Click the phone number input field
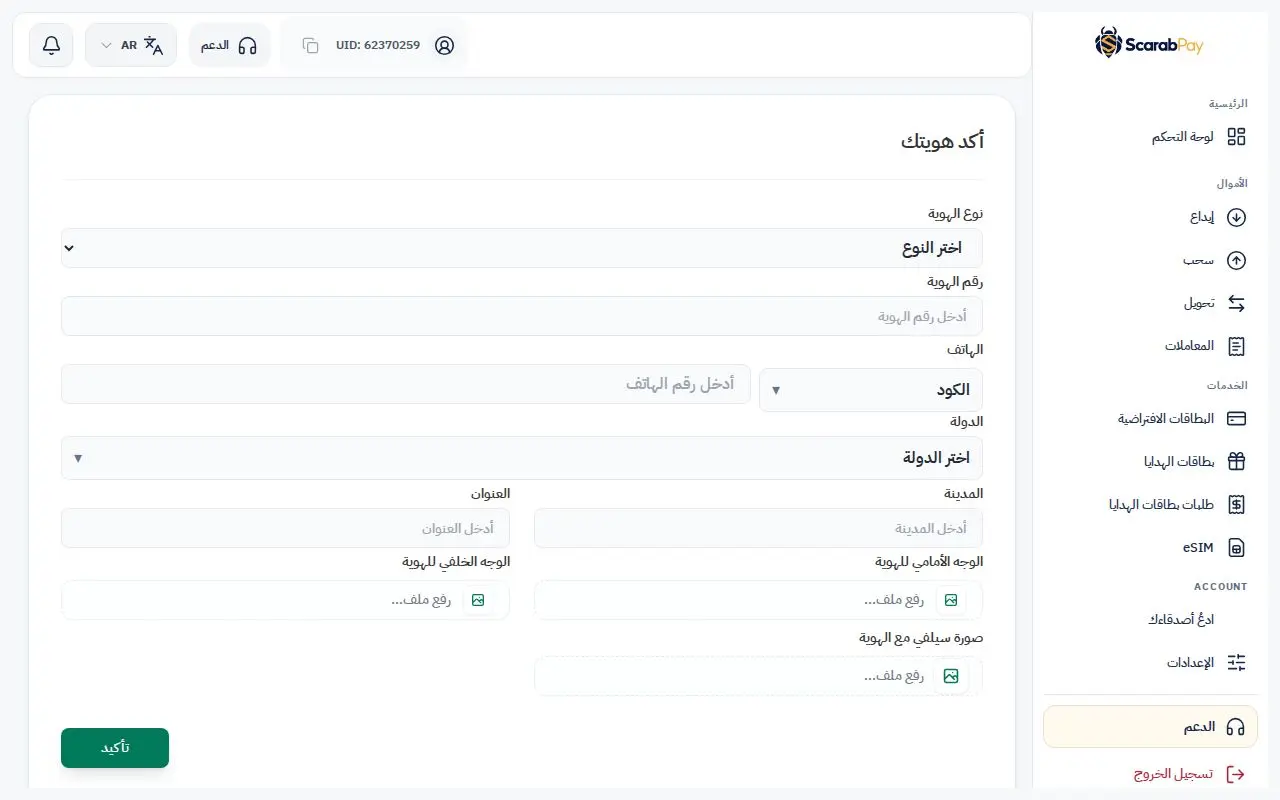 (x=406, y=384)
